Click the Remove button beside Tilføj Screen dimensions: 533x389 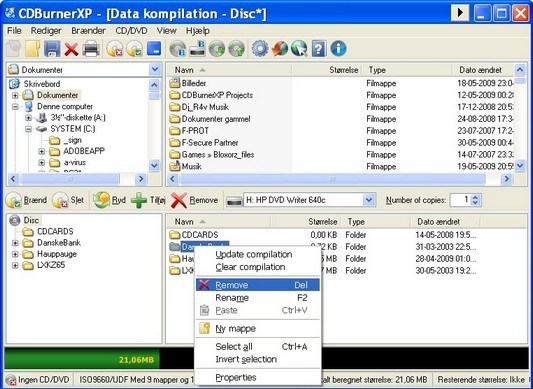point(195,200)
